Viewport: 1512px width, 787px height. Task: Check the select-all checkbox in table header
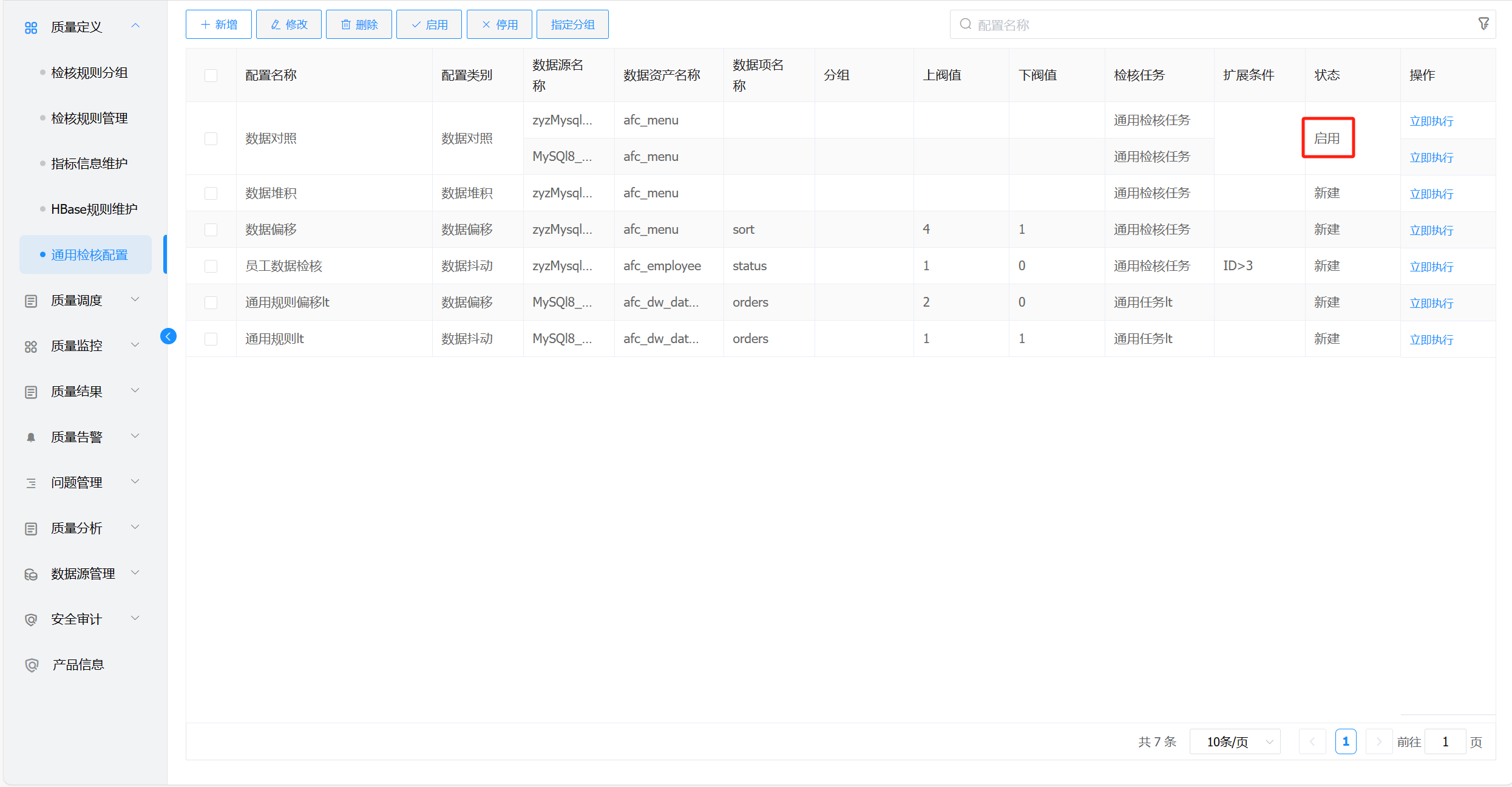211,75
